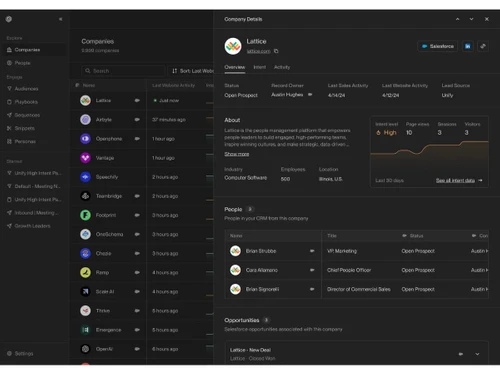Switch to the Intent tab
Screen dimensions: 500x375
(x=260, y=67)
